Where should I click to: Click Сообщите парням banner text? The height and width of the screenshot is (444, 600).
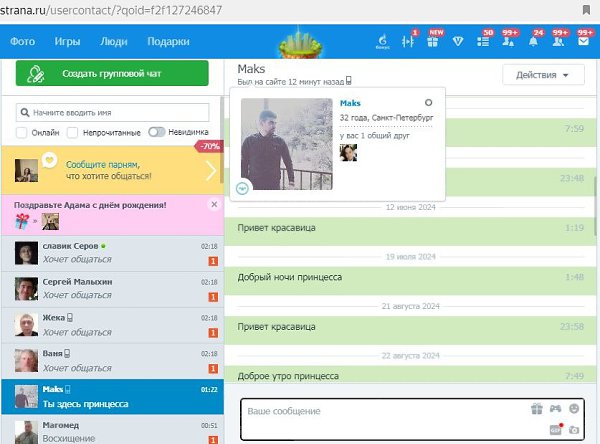coord(109,170)
